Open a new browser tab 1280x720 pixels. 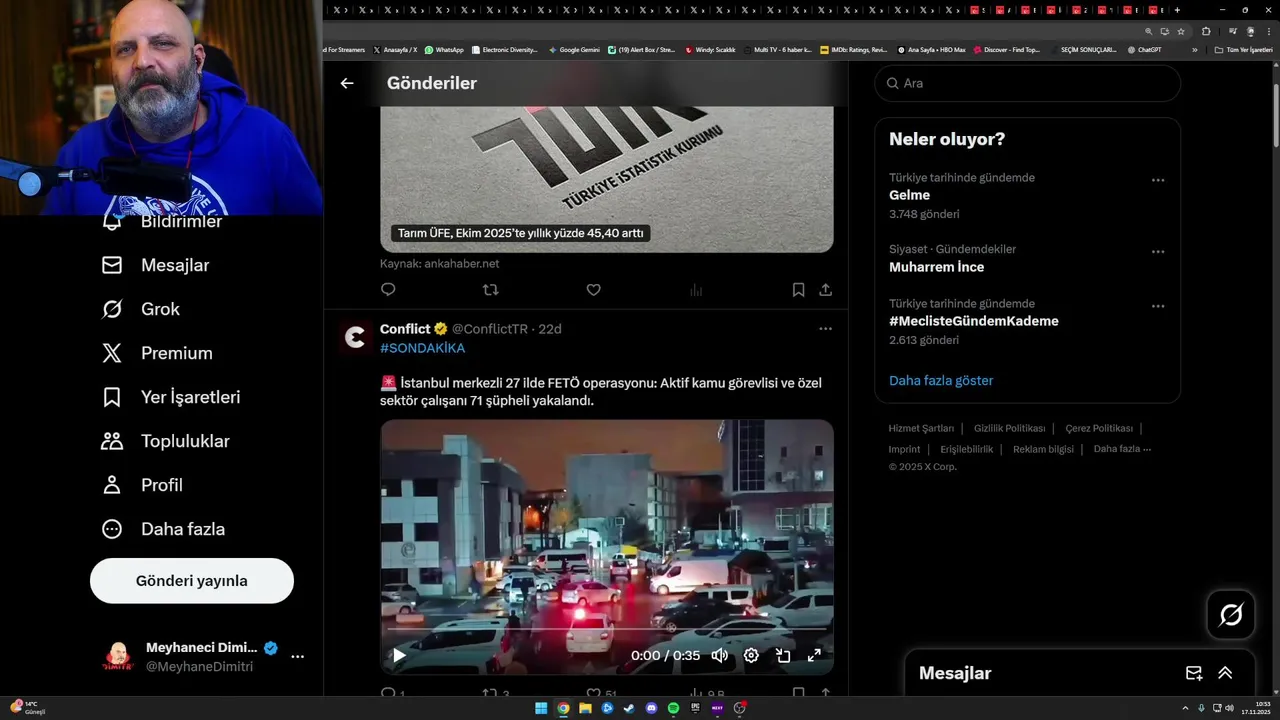point(1177,10)
